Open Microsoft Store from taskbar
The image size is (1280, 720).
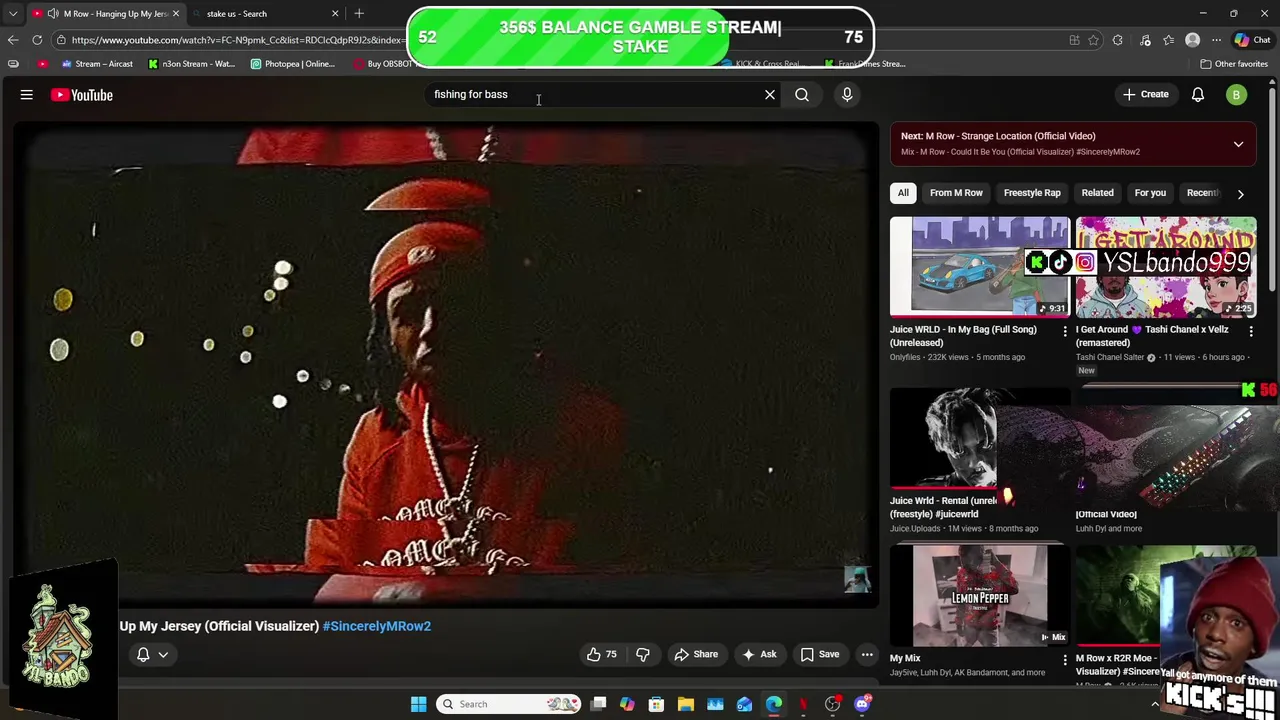[656, 704]
